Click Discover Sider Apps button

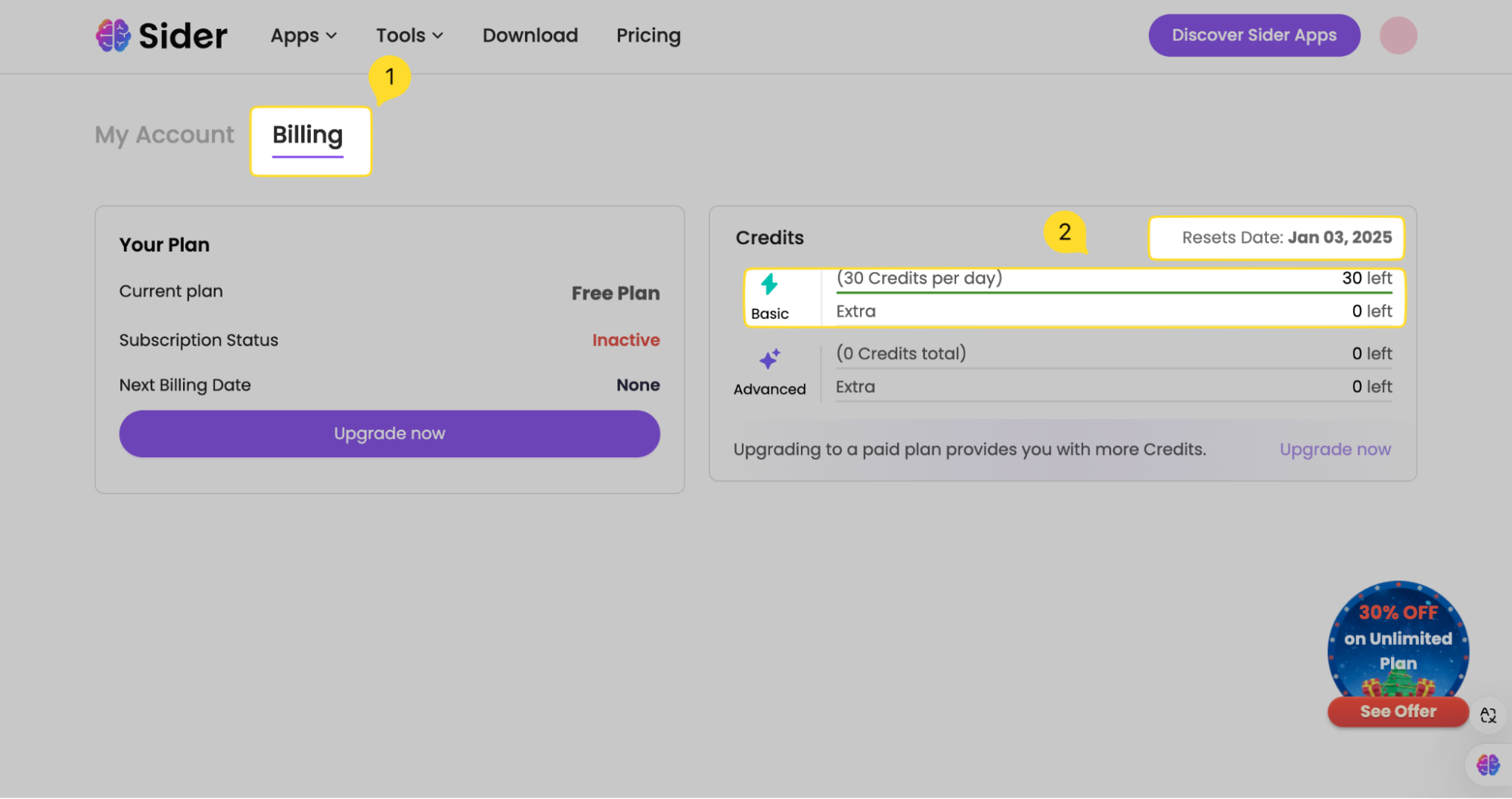1254,36
